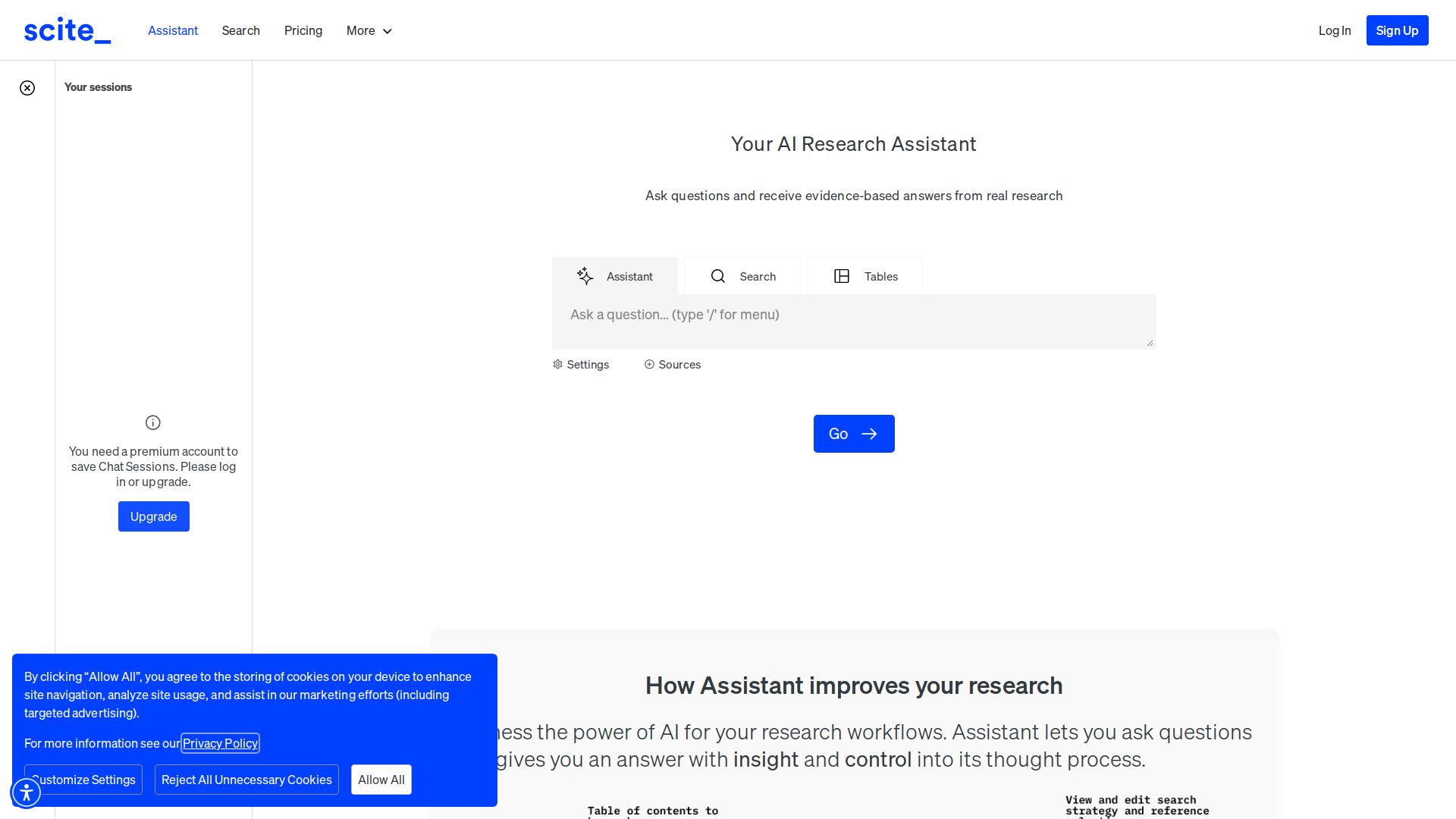Close the sessions sidebar with X icon
This screenshot has height=819, width=1456.
[27, 88]
